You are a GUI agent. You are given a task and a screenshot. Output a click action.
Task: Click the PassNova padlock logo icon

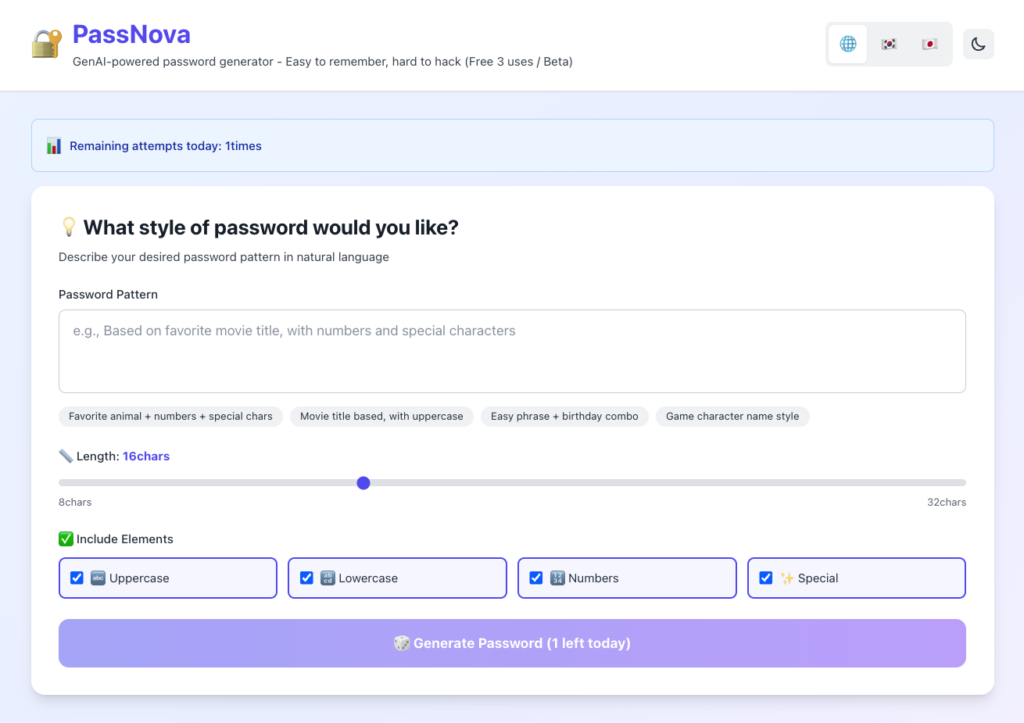point(46,44)
